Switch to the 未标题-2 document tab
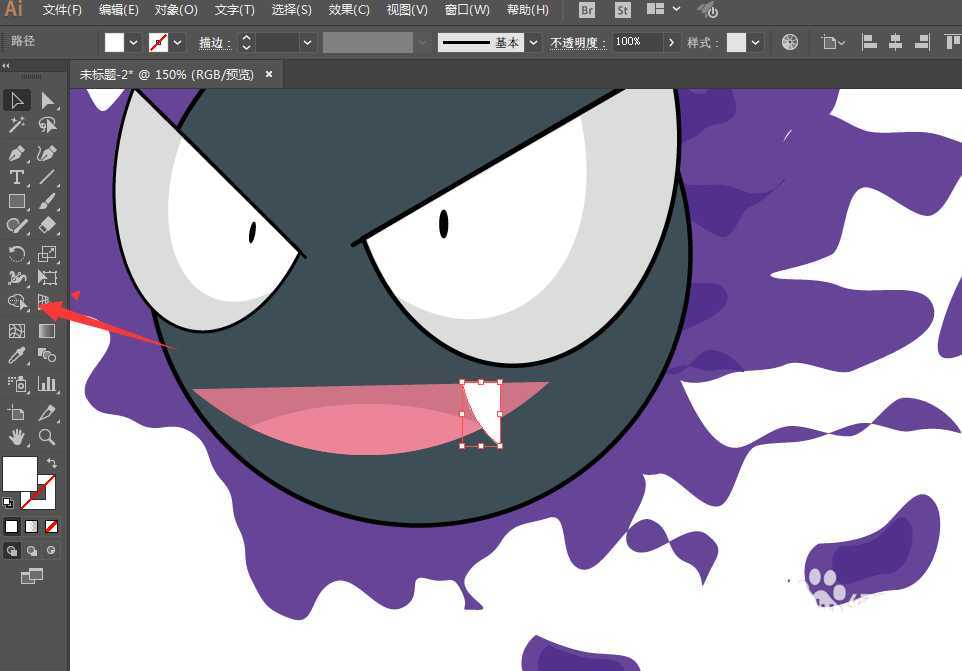 (167, 75)
